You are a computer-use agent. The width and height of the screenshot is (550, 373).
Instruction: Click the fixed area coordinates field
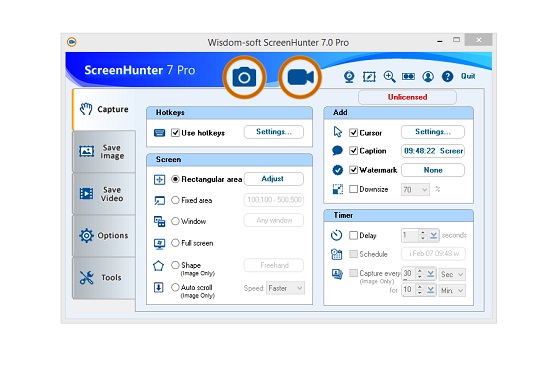click(x=274, y=200)
